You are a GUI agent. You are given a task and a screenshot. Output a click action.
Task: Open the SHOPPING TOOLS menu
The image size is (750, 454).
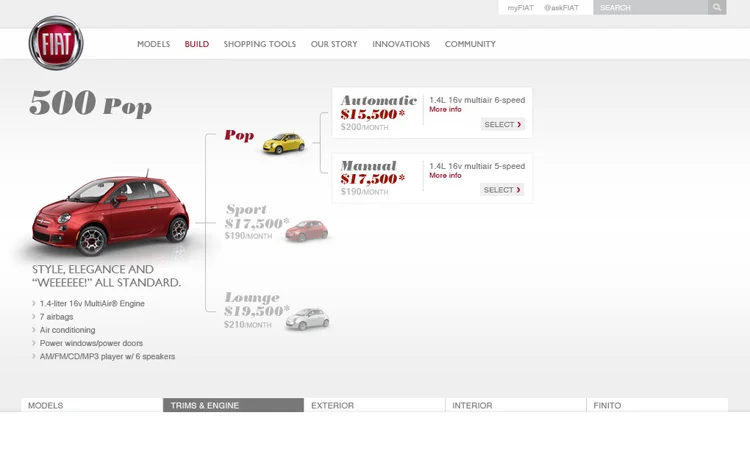260,44
